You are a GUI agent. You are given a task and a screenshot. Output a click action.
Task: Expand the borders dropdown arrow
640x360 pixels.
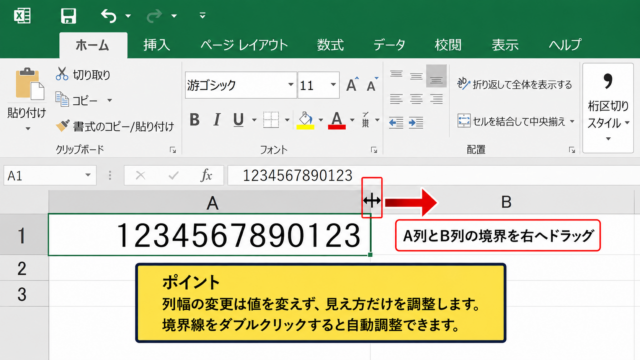point(287,120)
